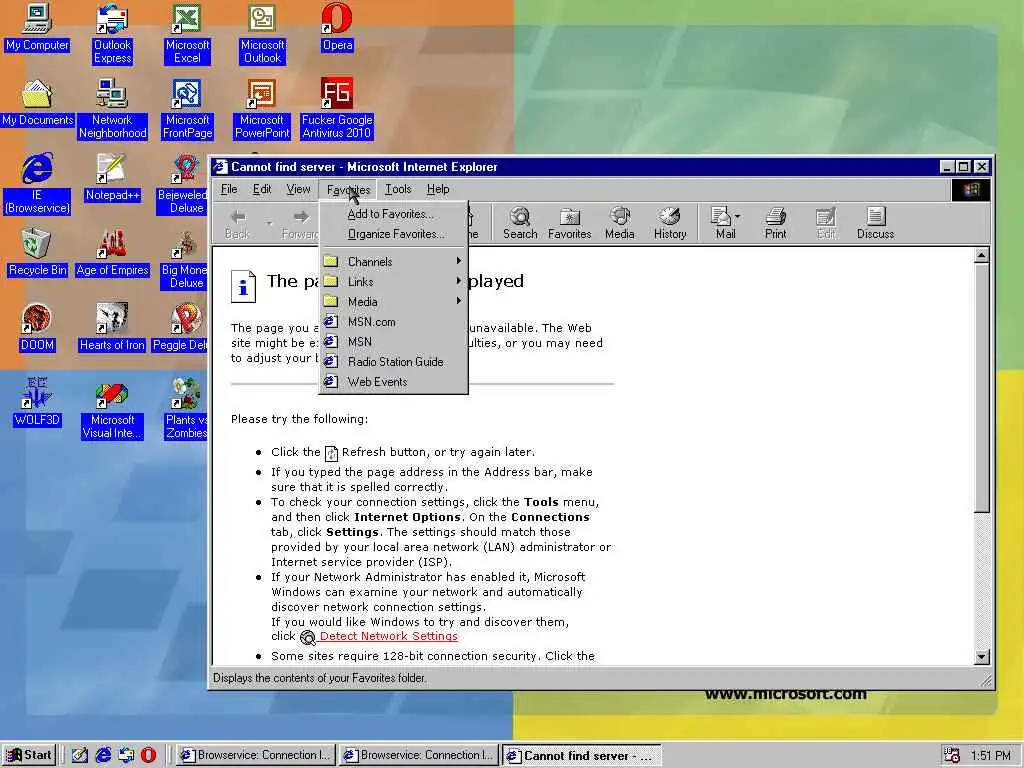Select the IE (Browservice) desktop icon
Viewport: 1024px width, 768px height.
coord(37,184)
